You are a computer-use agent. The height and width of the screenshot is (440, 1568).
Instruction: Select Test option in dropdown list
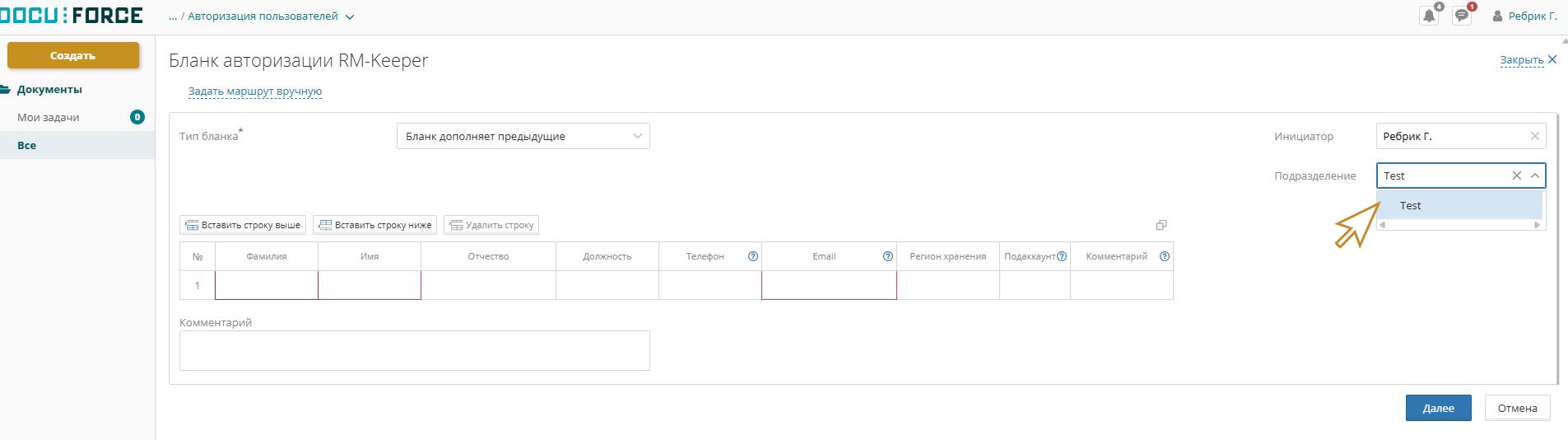[x=1460, y=205]
